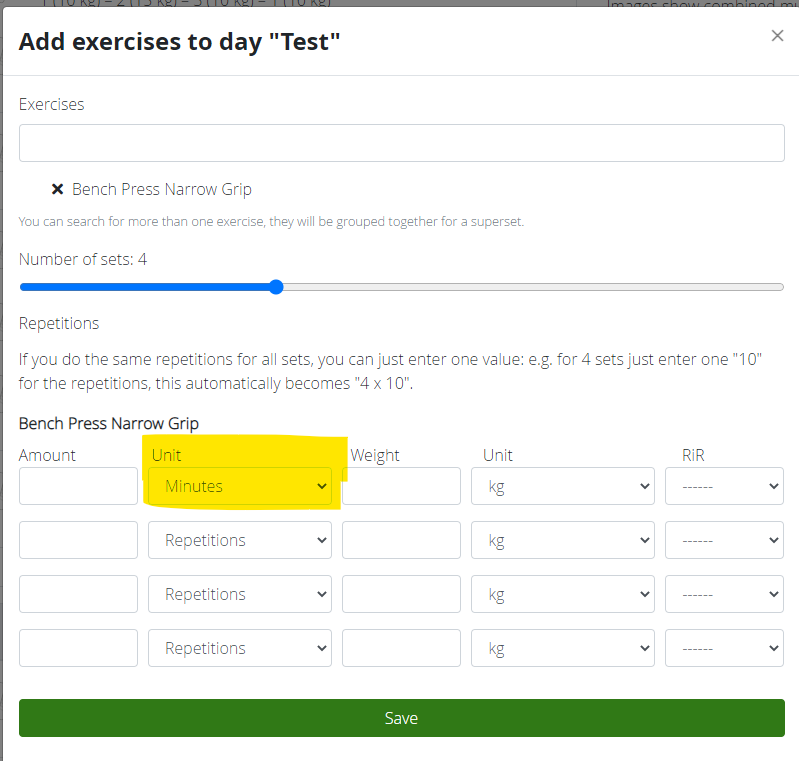Click third row Amount field
799x761 pixels.
tap(78, 594)
